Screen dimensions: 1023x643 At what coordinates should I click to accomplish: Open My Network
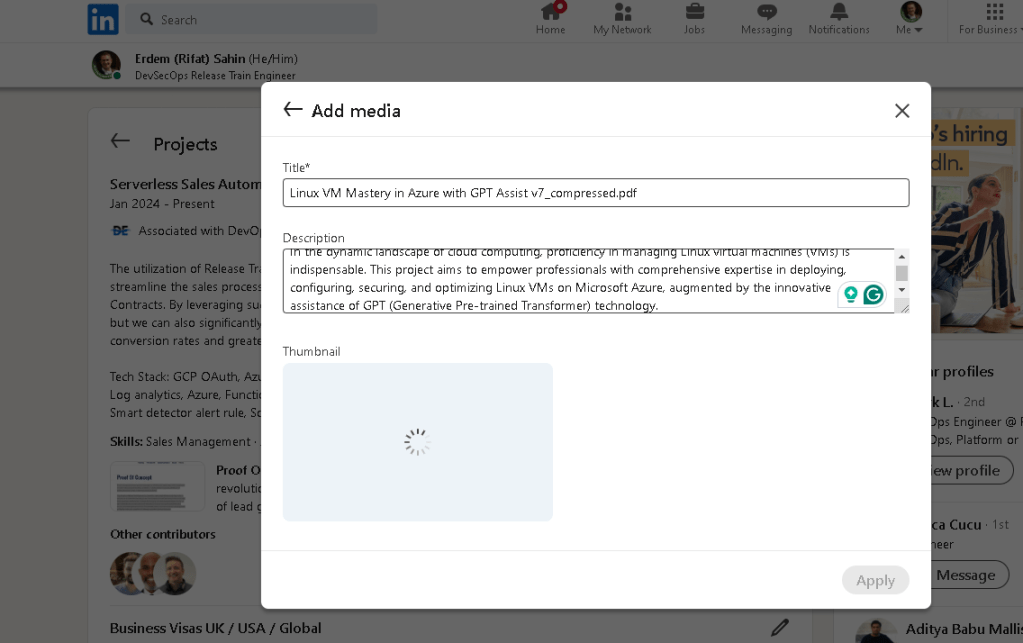click(x=622, y=19)
